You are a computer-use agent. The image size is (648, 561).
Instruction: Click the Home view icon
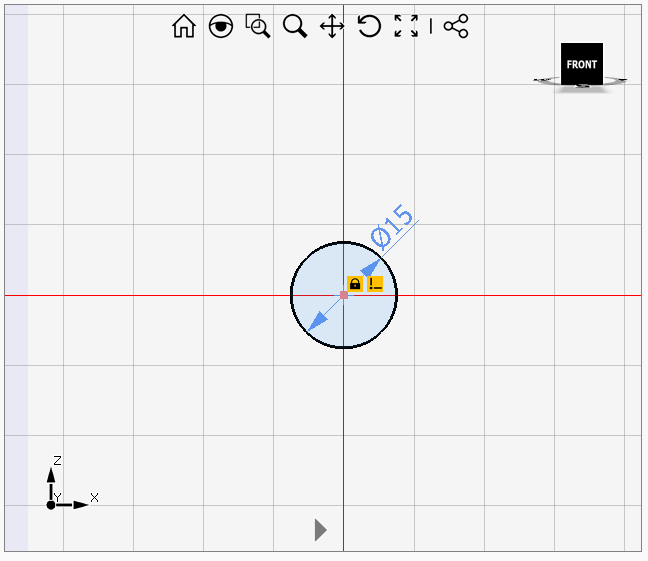tap(184, 27)
